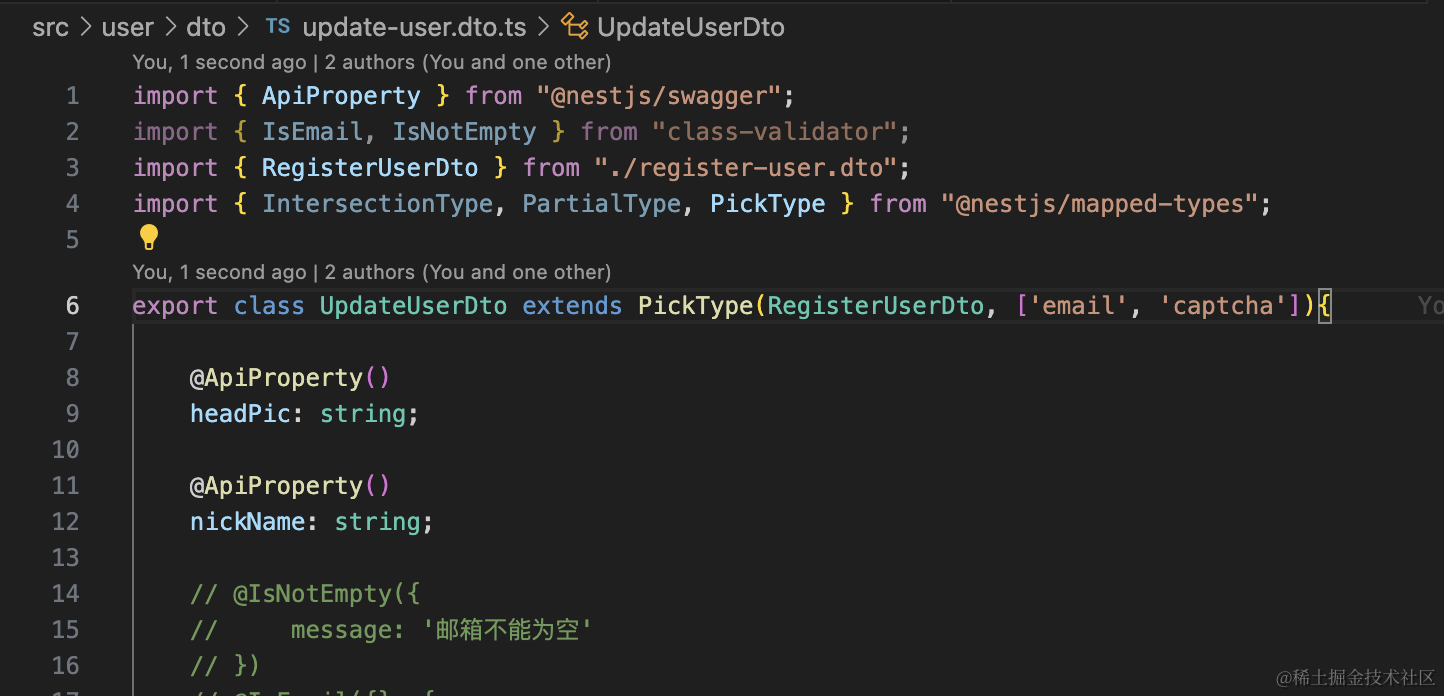The width and height of the screenshot is (1444, 696).
Task: Click the TS file icon in breadcrumb
Action: 278,26
